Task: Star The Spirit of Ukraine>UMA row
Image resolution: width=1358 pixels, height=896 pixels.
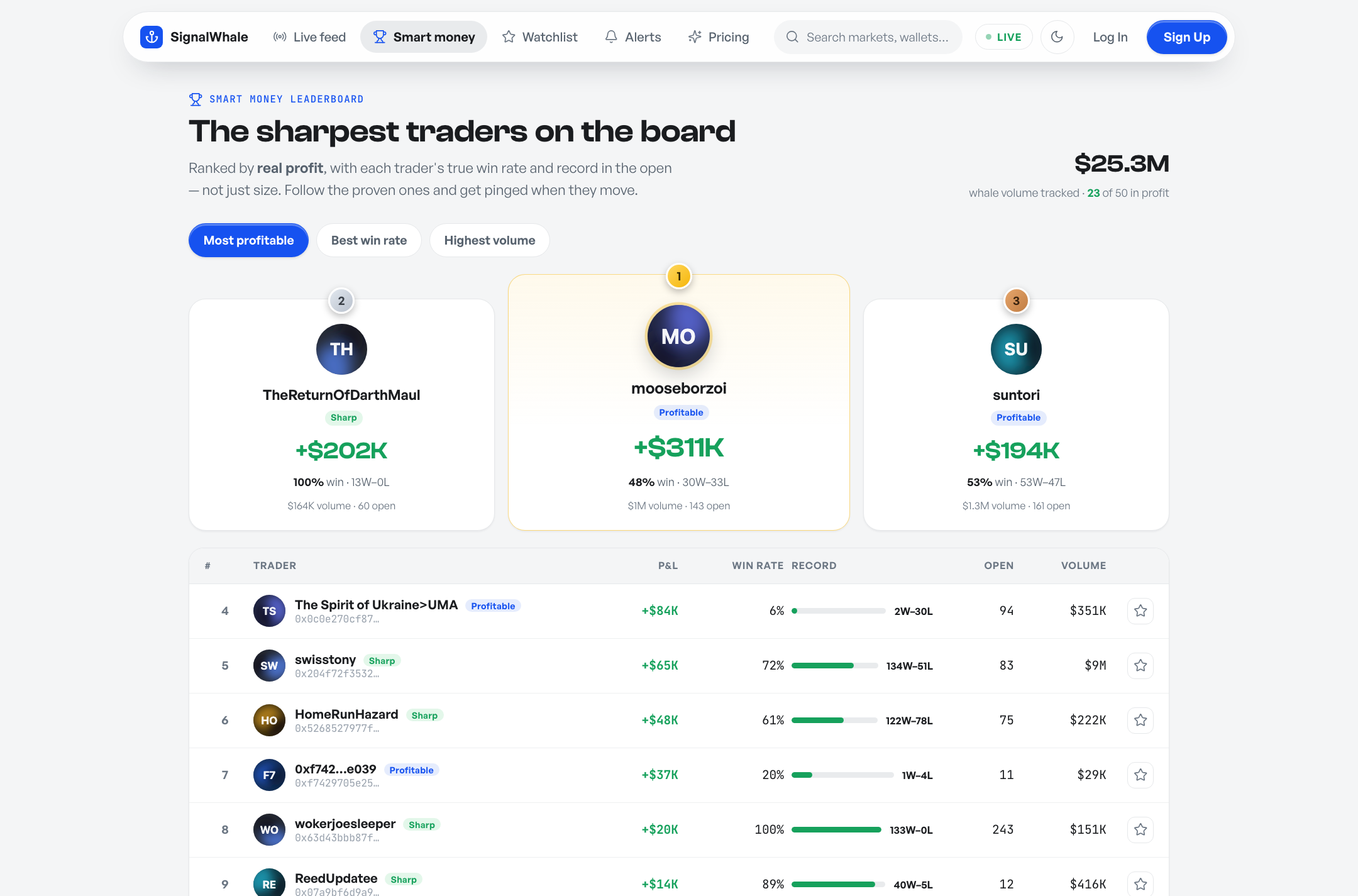Action: pyautogui.click(x=1140, y=611)
